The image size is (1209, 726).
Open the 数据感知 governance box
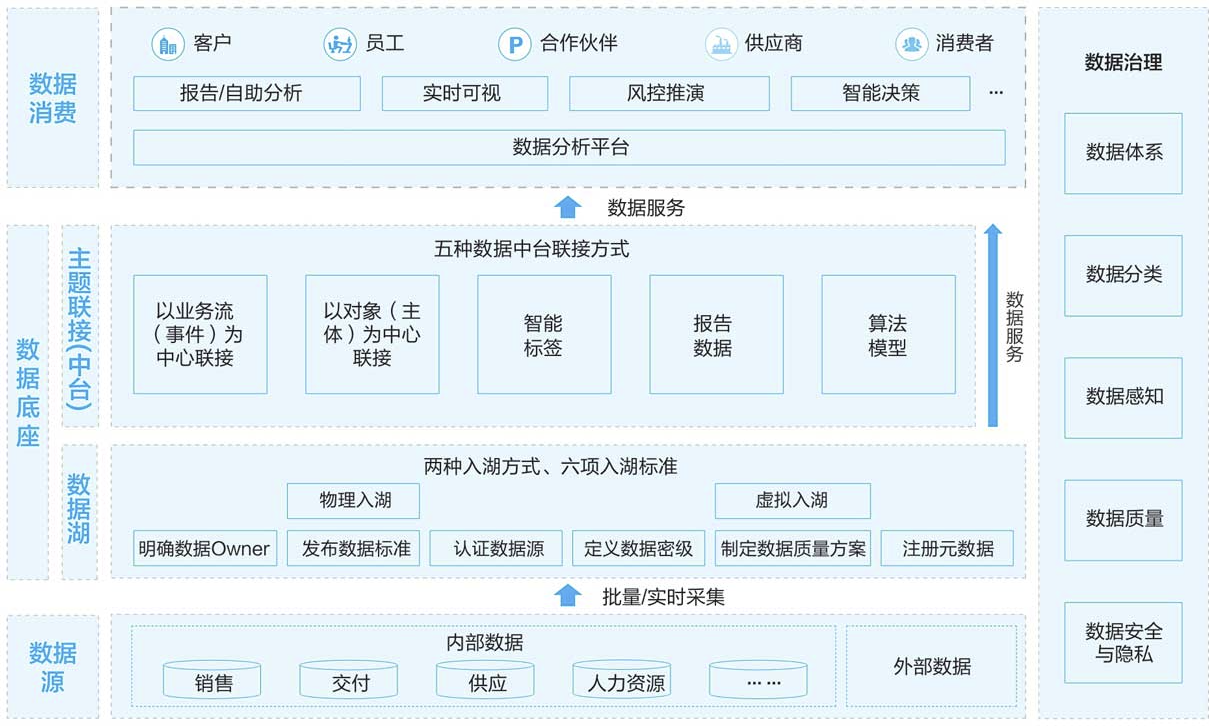point(1123,397)
